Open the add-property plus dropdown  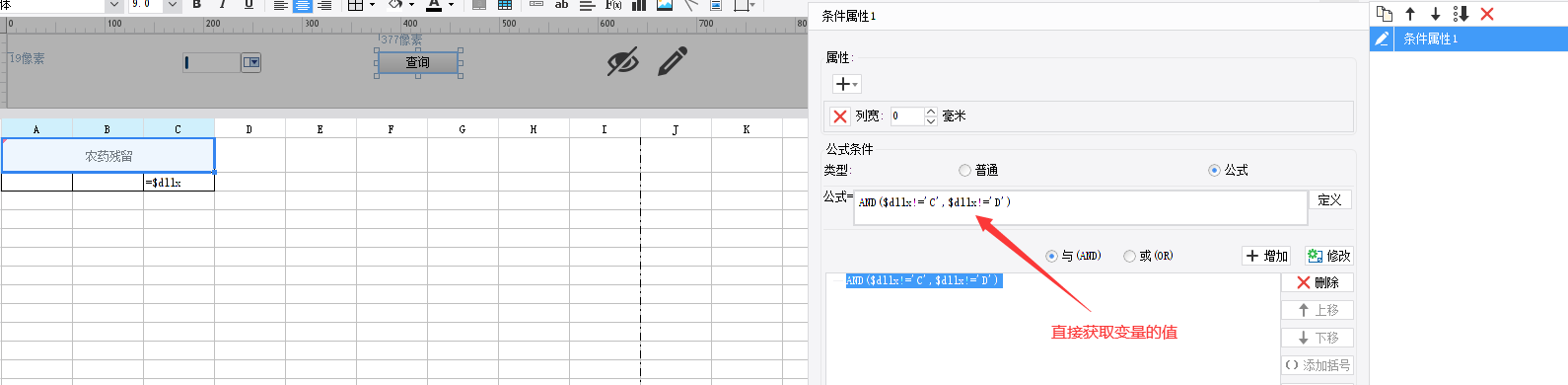click(x=847, y=84)
